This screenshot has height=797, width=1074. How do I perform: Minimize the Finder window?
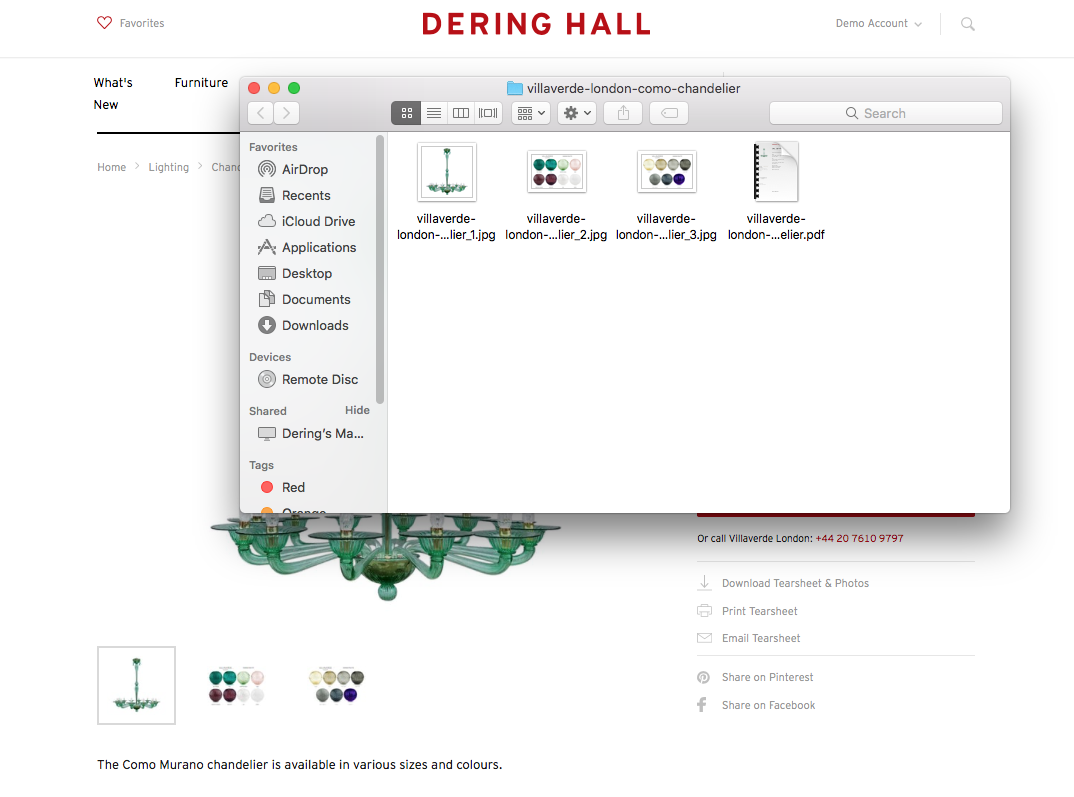274,88
